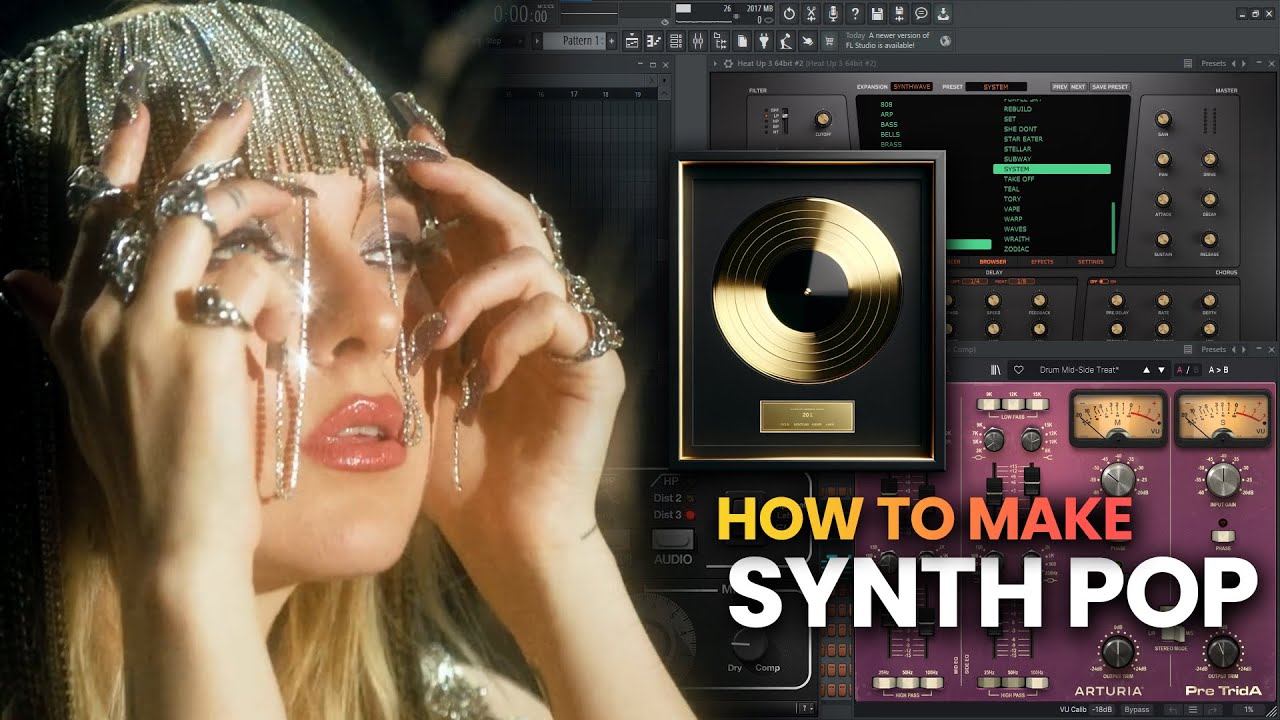Add a new pattern with plus button
1280x720 pixels.
612,41
